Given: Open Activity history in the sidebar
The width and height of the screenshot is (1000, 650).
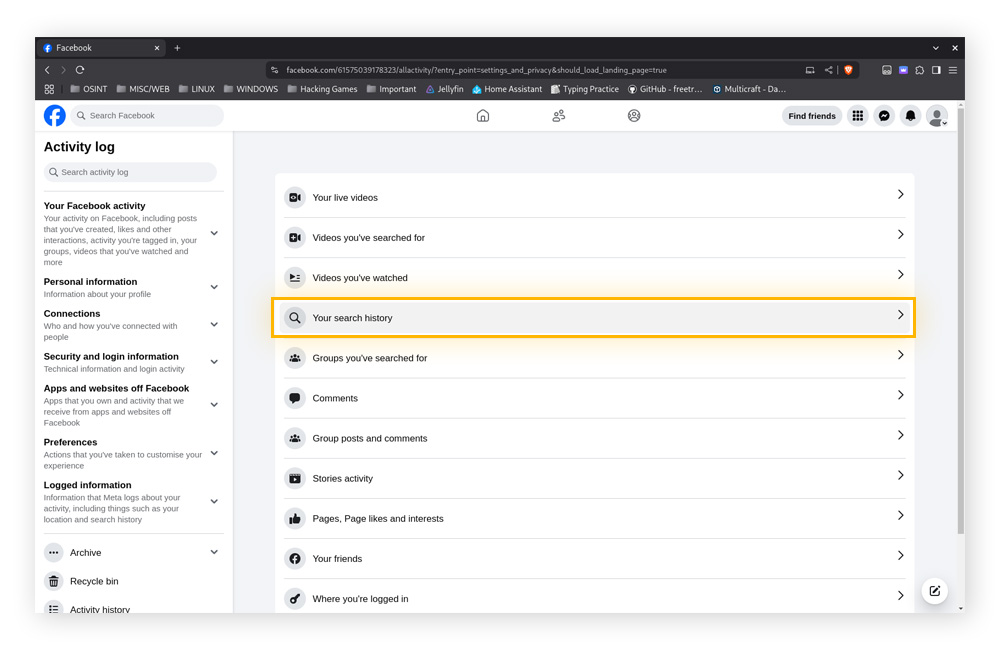Looking at the screenshot, I should tap(99, 609).
